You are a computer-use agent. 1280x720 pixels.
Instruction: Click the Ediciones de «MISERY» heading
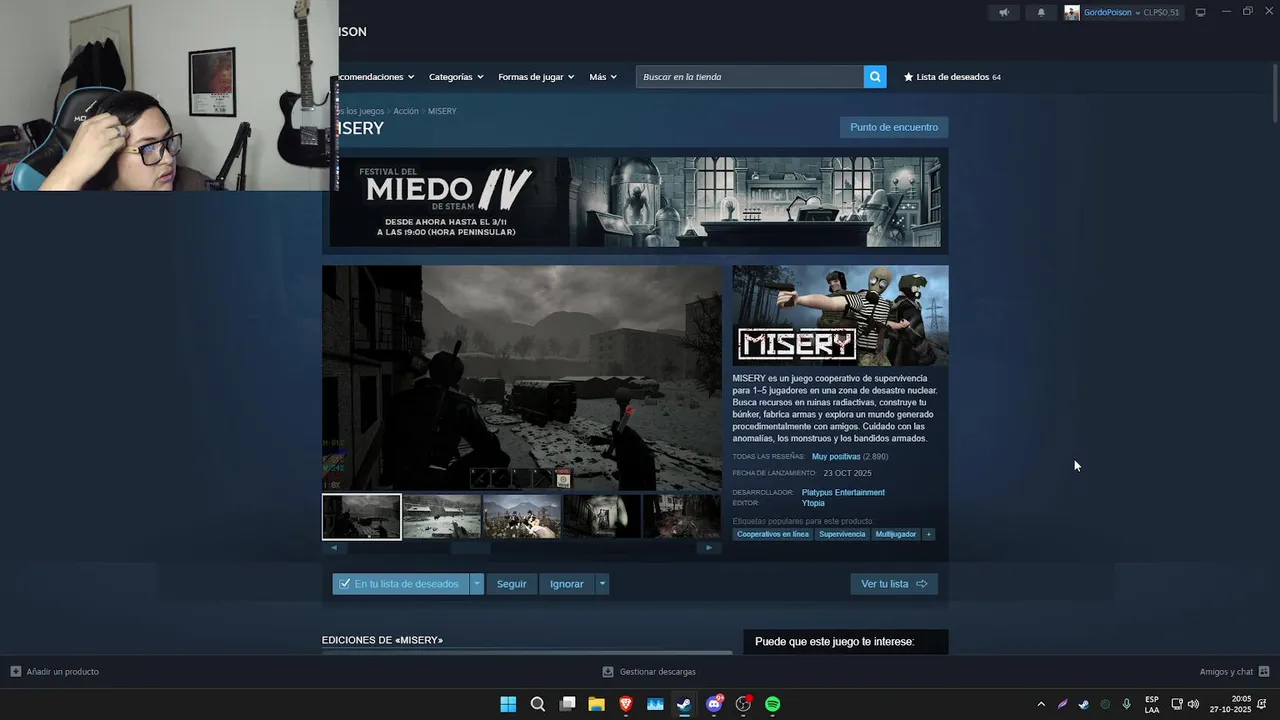click(382, 640)
